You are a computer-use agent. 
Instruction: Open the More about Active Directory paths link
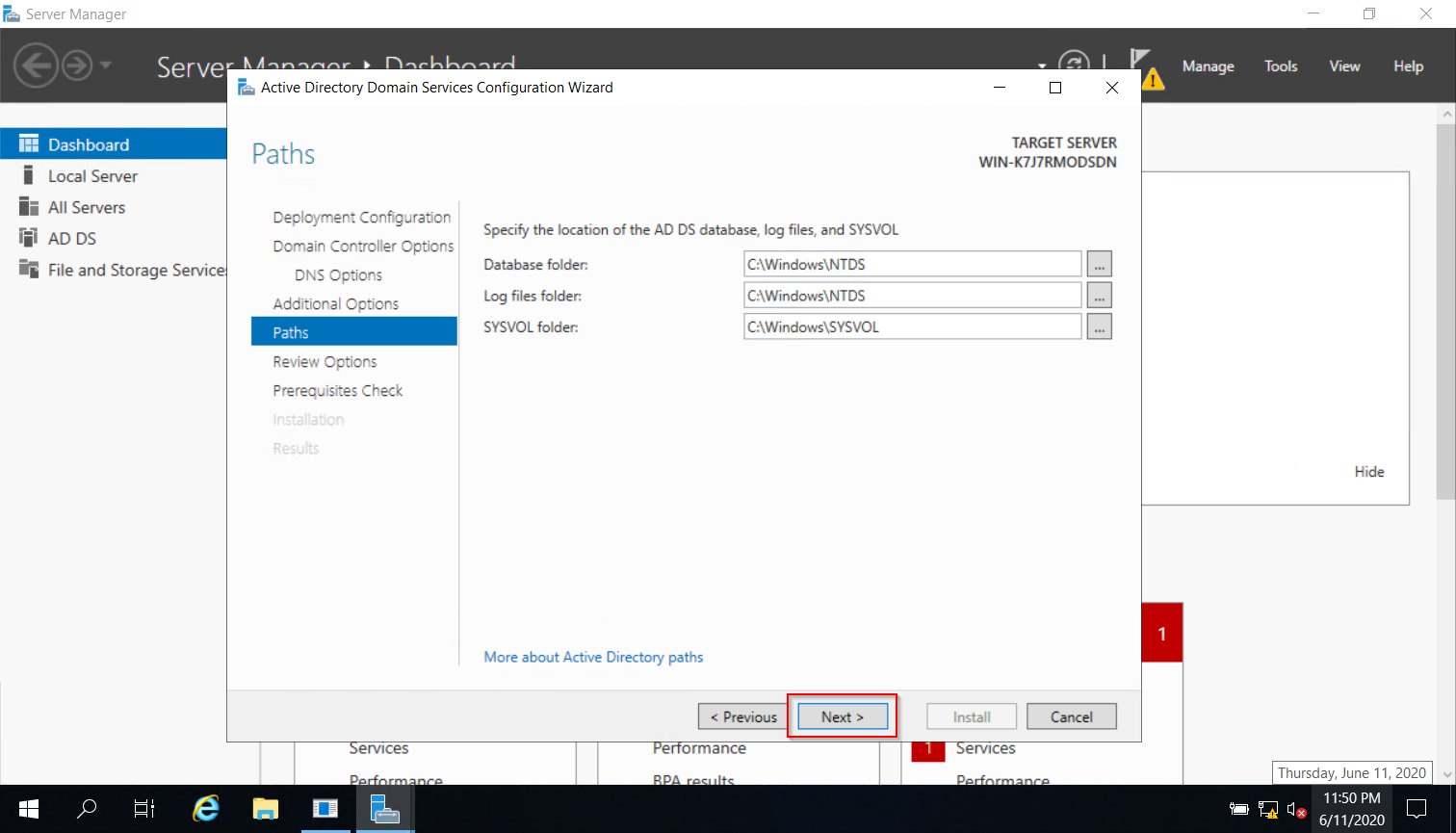593,657
